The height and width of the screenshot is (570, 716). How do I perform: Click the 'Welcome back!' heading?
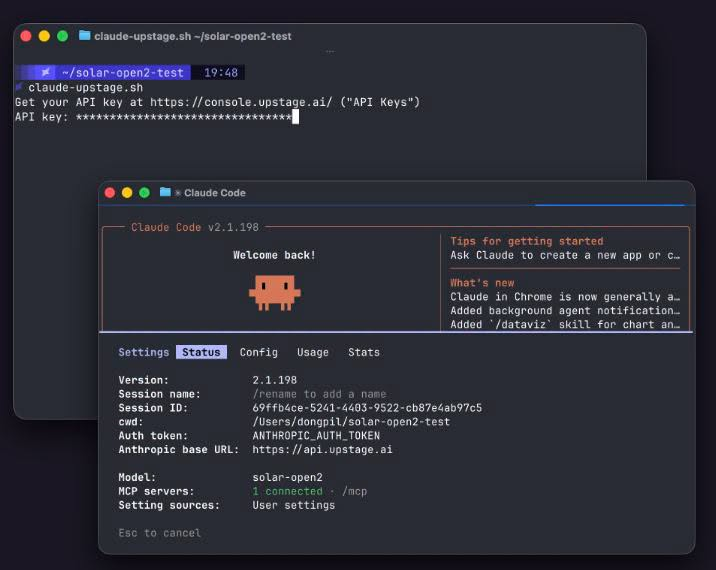pyautogui.click(x=274, y=255)
